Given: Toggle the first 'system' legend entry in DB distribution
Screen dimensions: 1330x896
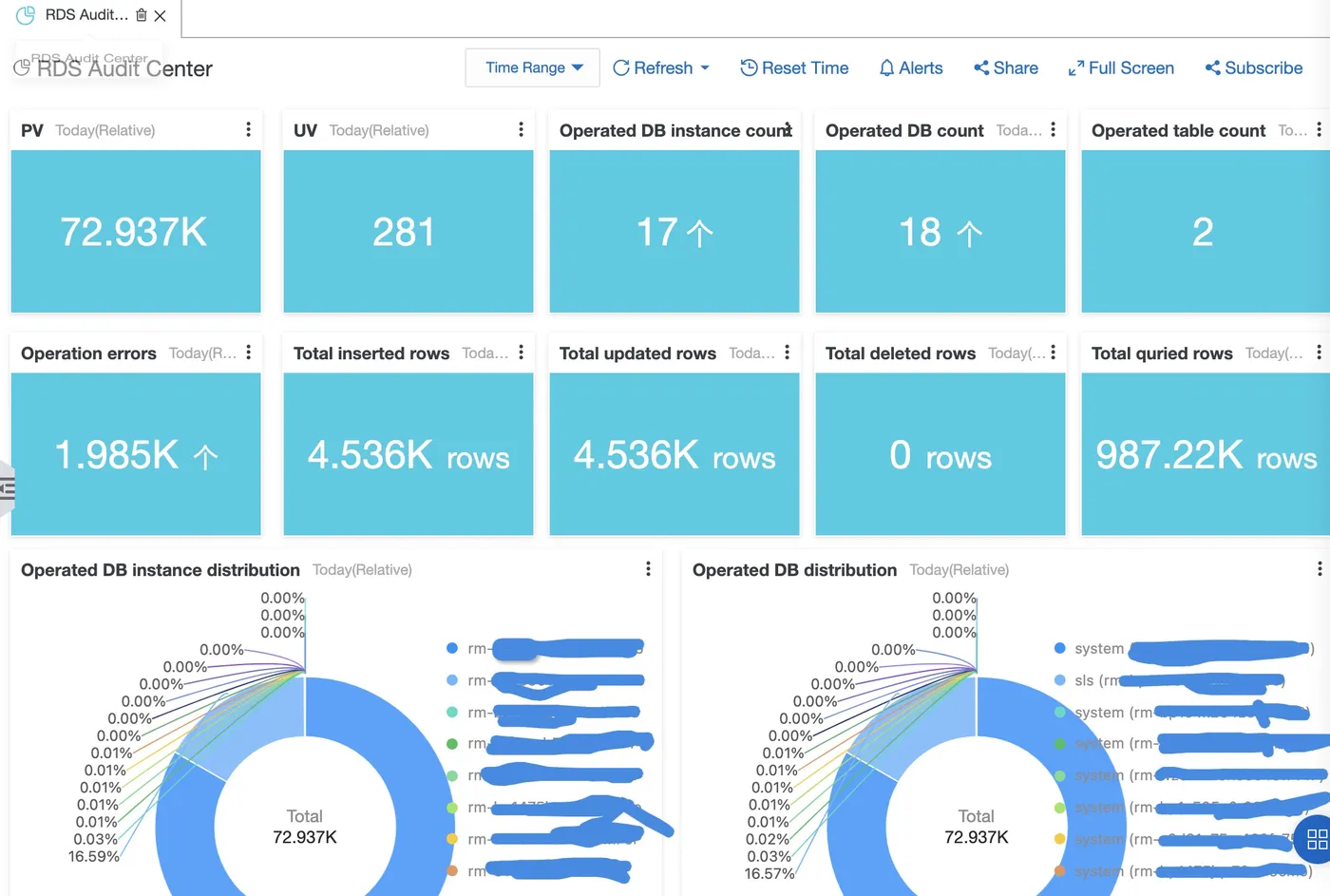Looking at the screenshot, I should 1183,648.
